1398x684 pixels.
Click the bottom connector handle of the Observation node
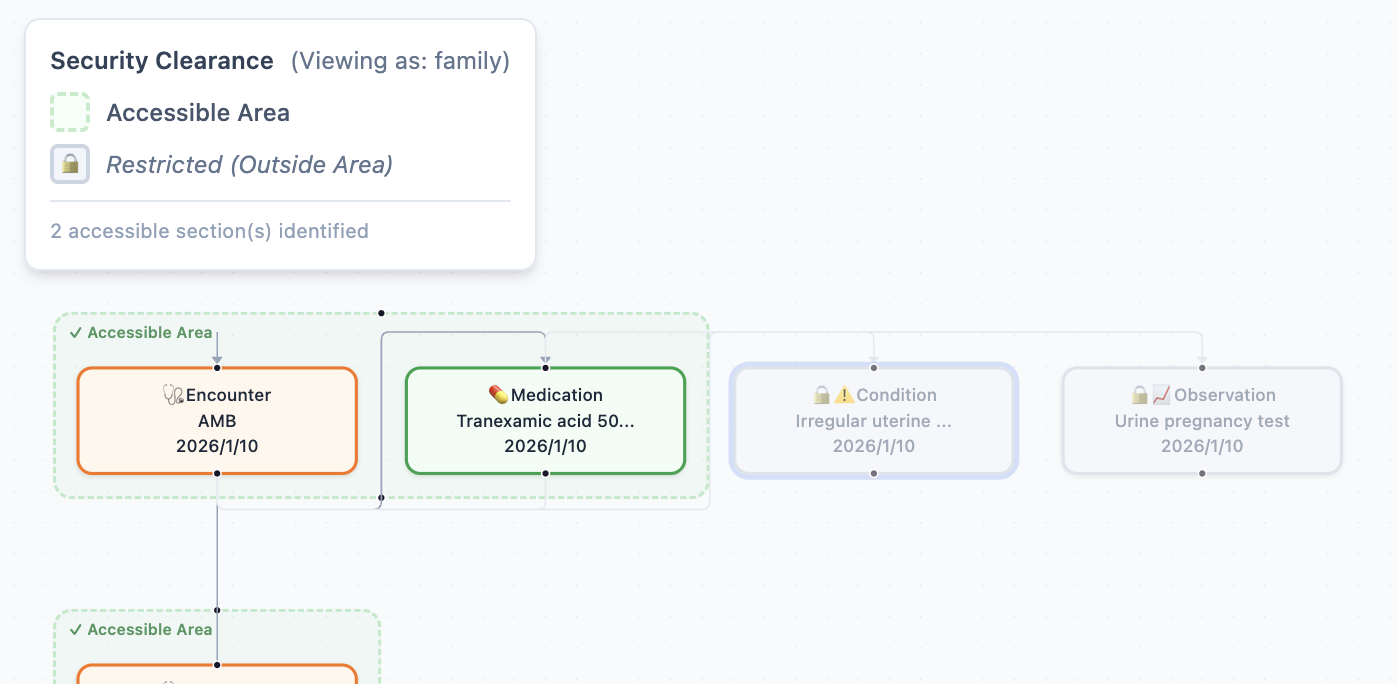1202,473
